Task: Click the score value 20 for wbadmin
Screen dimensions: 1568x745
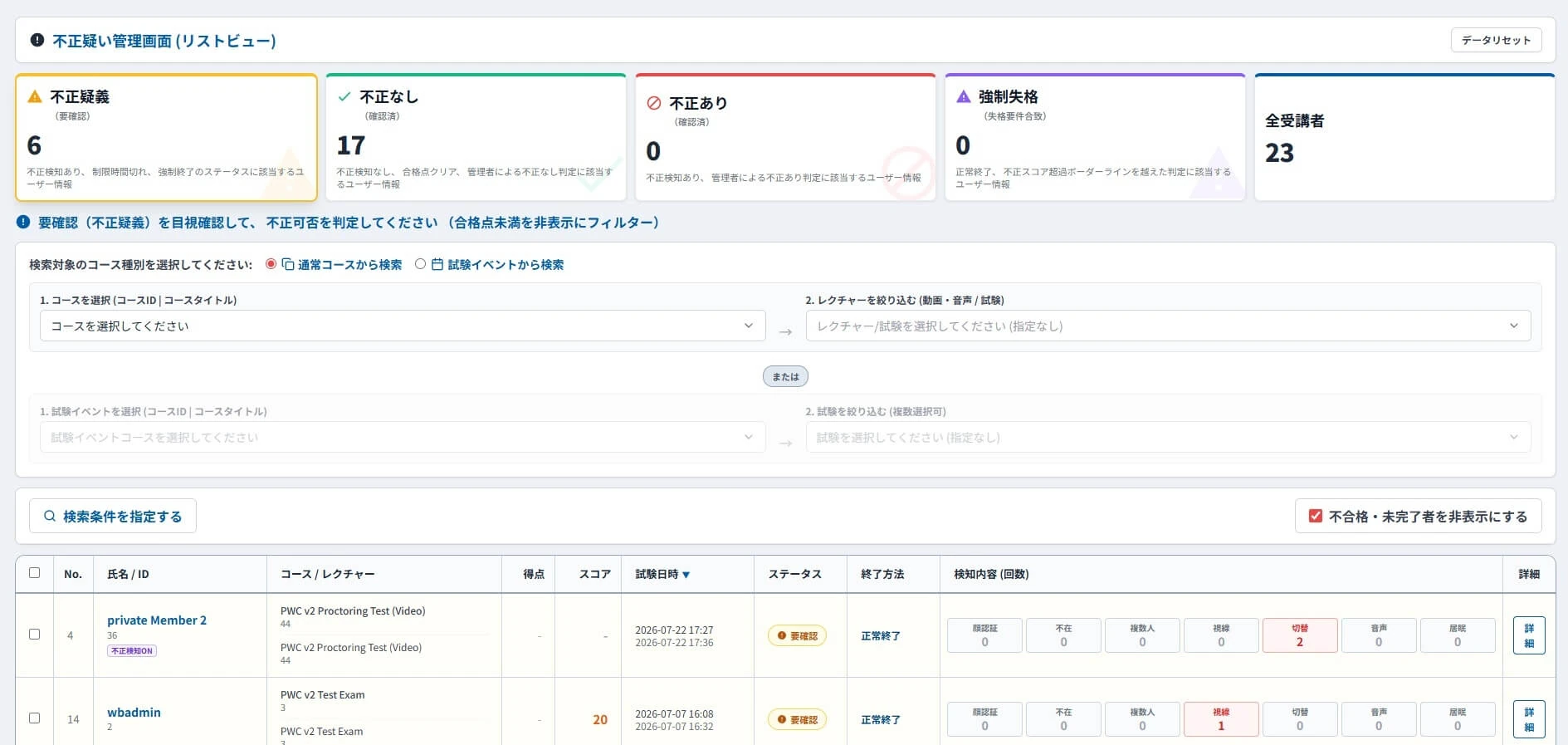Action: tap(600, 719)
